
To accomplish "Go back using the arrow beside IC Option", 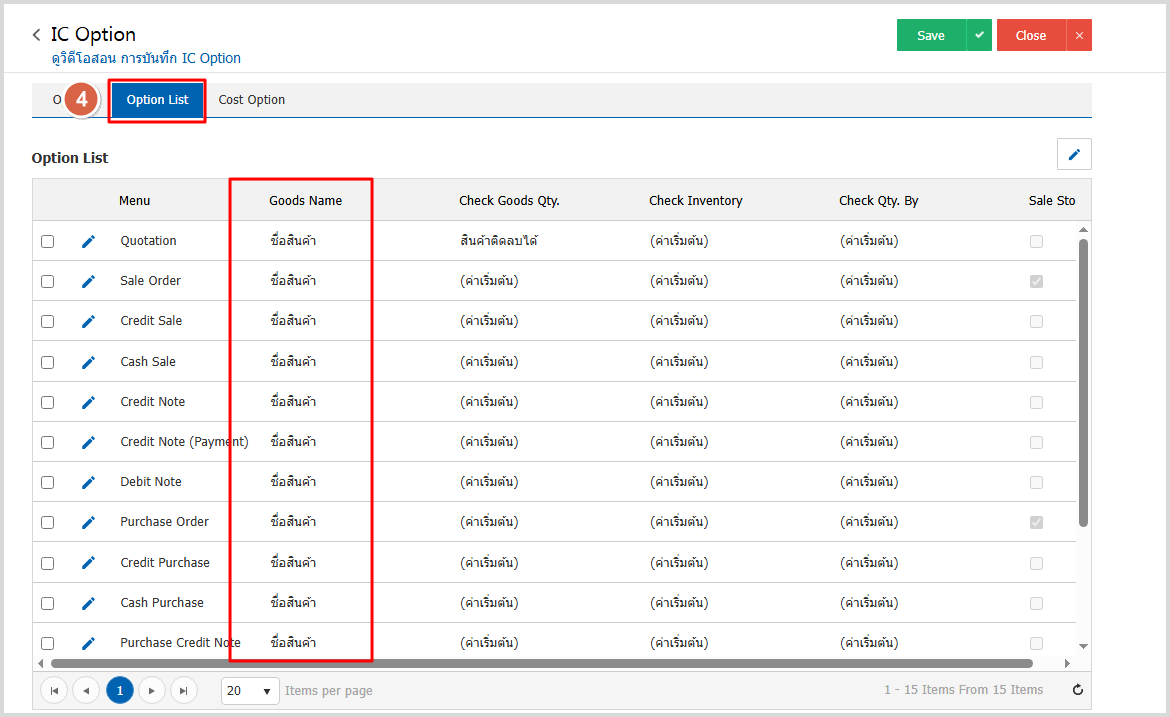I will [37, 35].
